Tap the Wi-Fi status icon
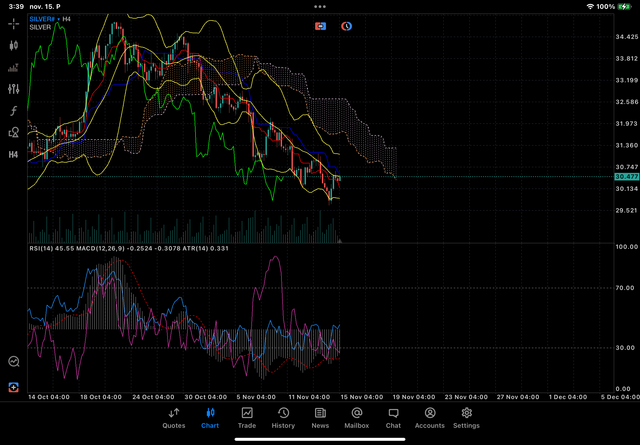This screenshot has height=445, width=640. 590,7
